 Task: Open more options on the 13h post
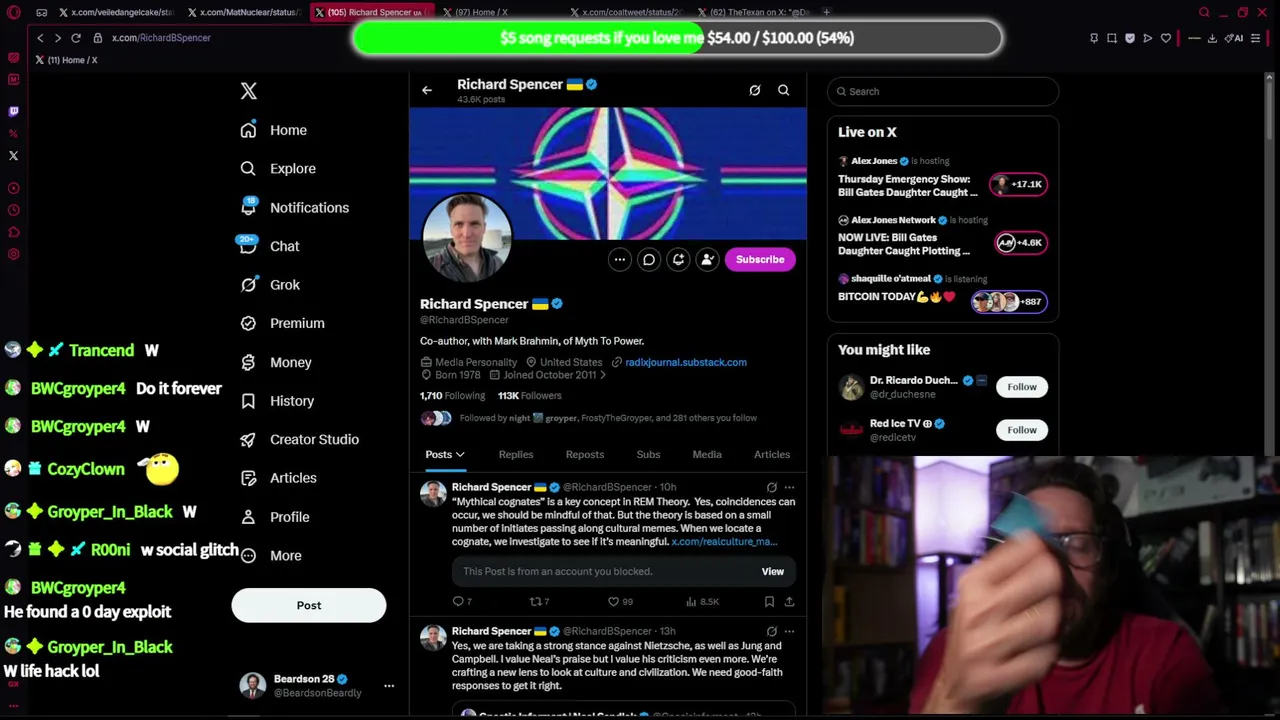pos(789,632)
